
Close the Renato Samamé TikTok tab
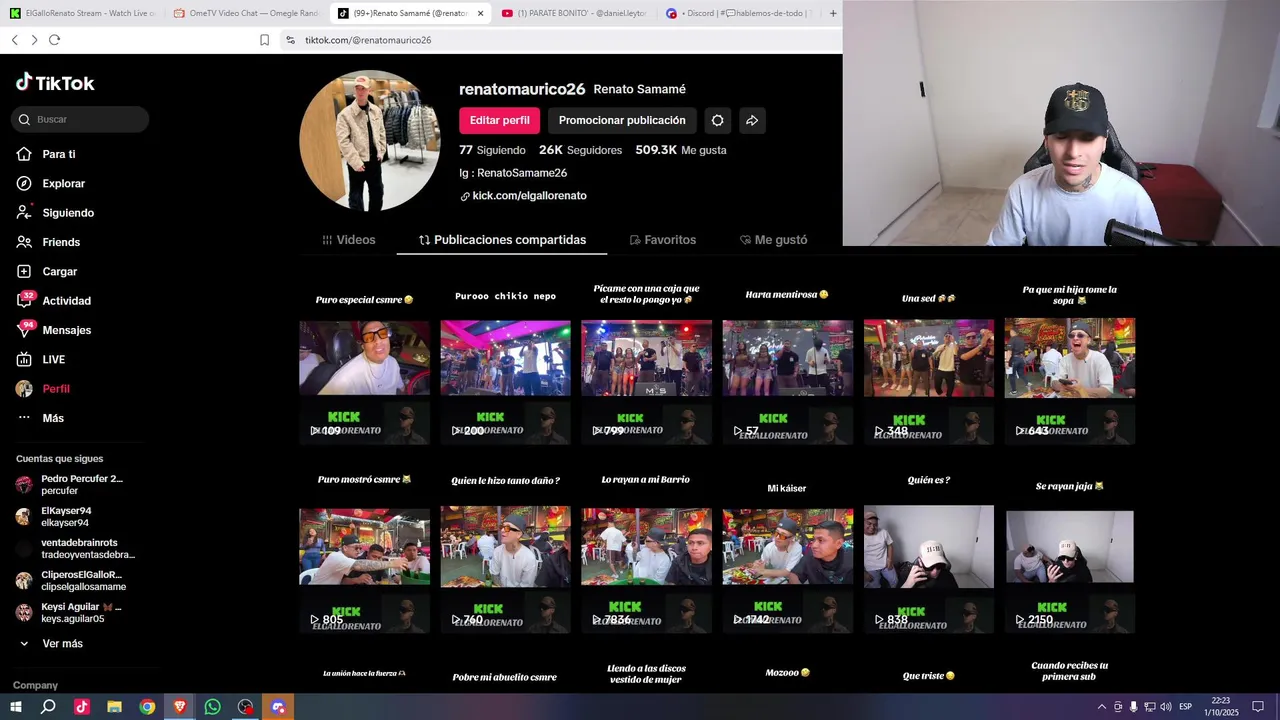(x=480, y=13)
